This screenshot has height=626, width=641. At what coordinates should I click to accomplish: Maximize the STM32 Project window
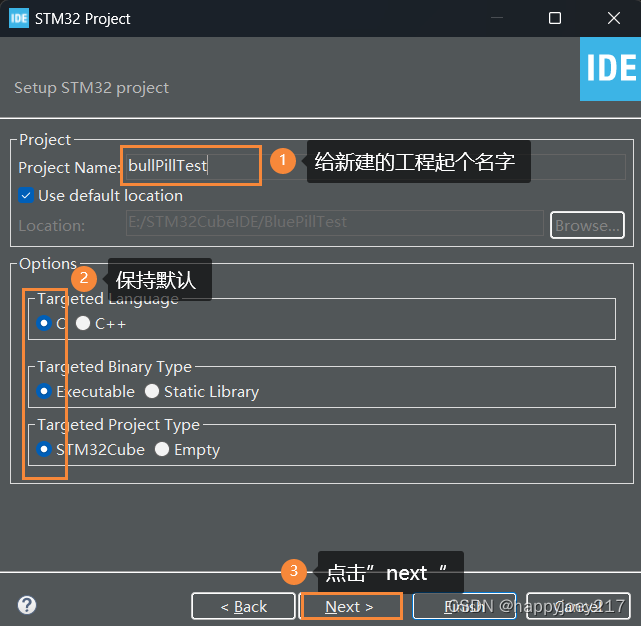pyautogui.click(x=555, y=18)
